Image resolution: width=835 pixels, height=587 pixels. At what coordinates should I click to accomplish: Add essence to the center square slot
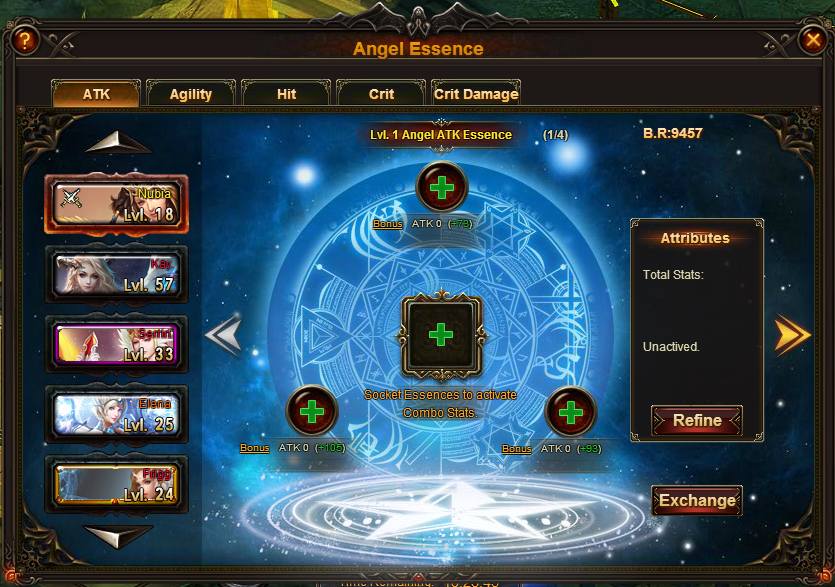click(441, 335)
